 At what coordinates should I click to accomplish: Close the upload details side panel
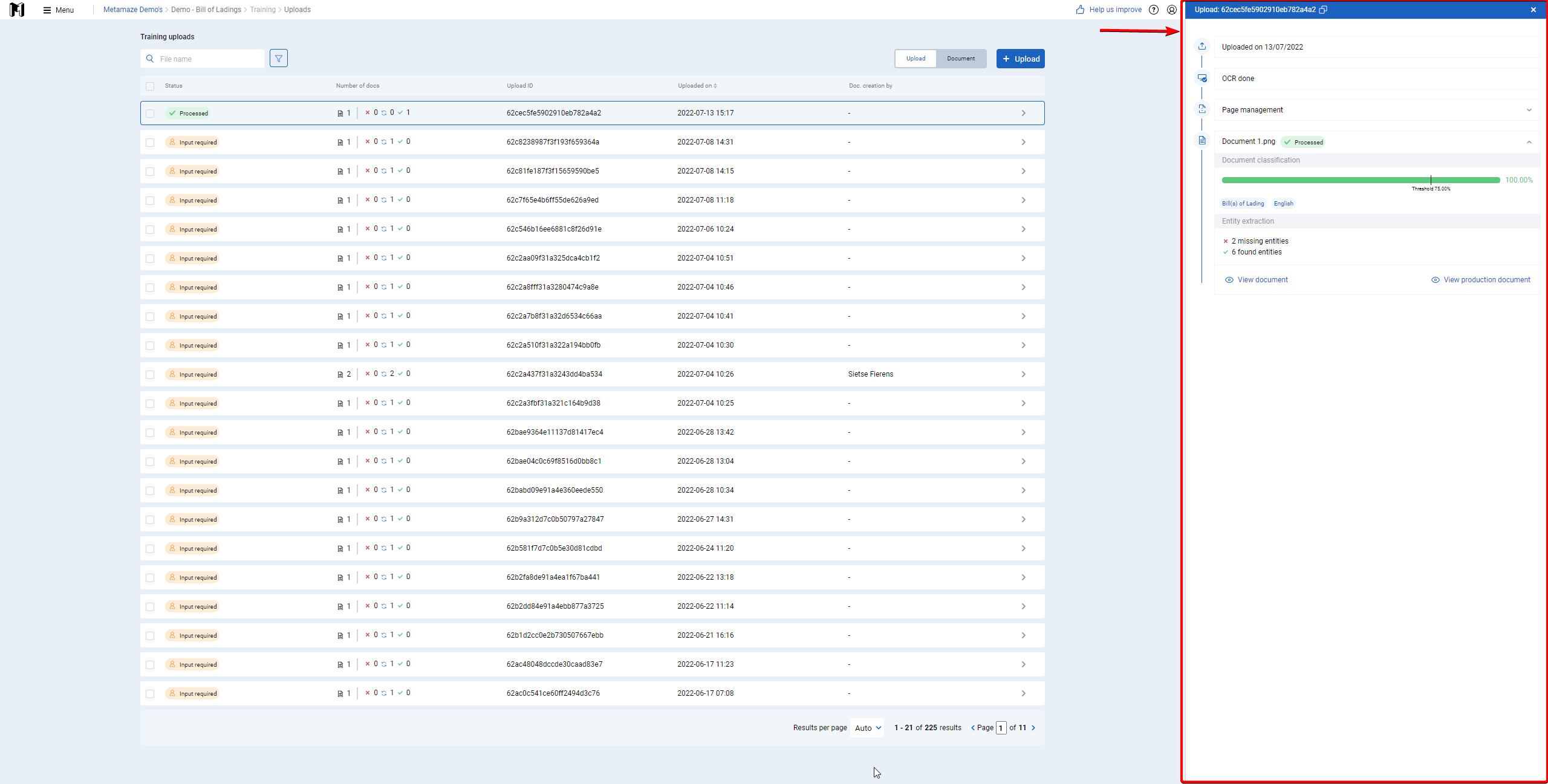coord(1533,10)
